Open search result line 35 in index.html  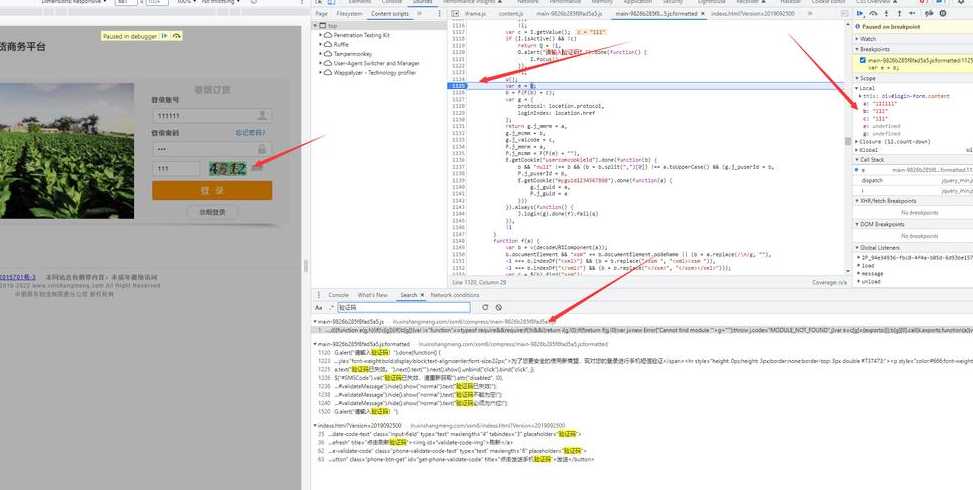(x=449, y=434)
